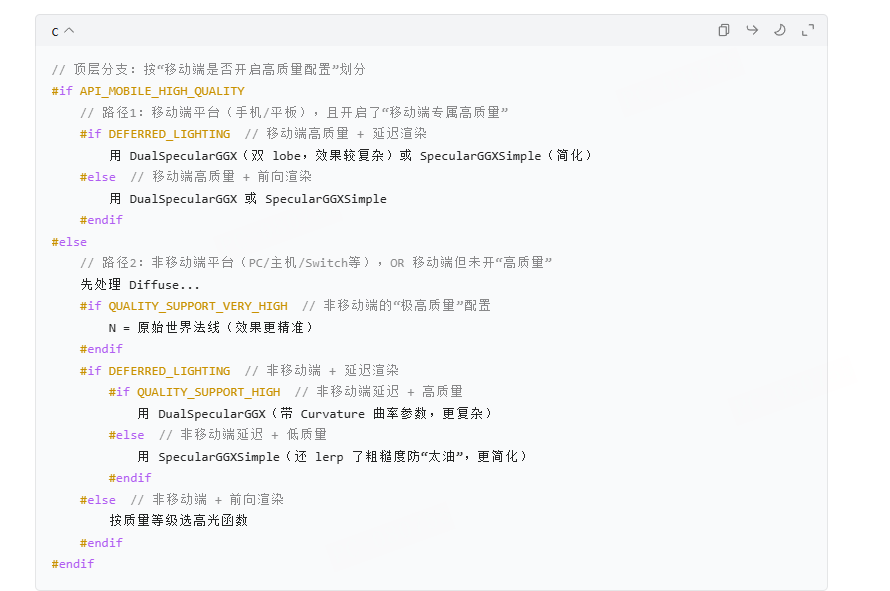Click the top comment "顶层分支" line
The image size is (890, 591).
coord(208,70)
